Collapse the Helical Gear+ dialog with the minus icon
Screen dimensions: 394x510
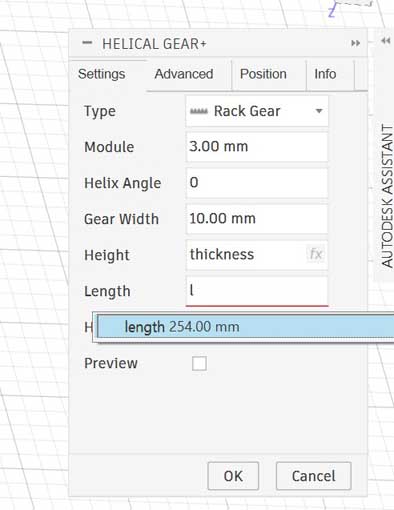tap(87, 43)
